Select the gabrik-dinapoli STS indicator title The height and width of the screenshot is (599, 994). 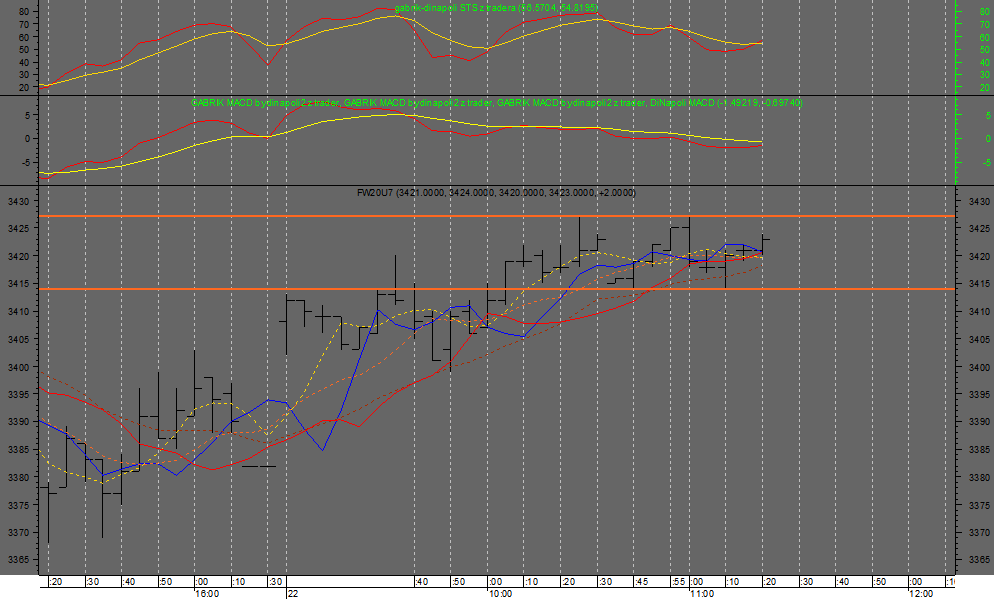coord(496,8)
